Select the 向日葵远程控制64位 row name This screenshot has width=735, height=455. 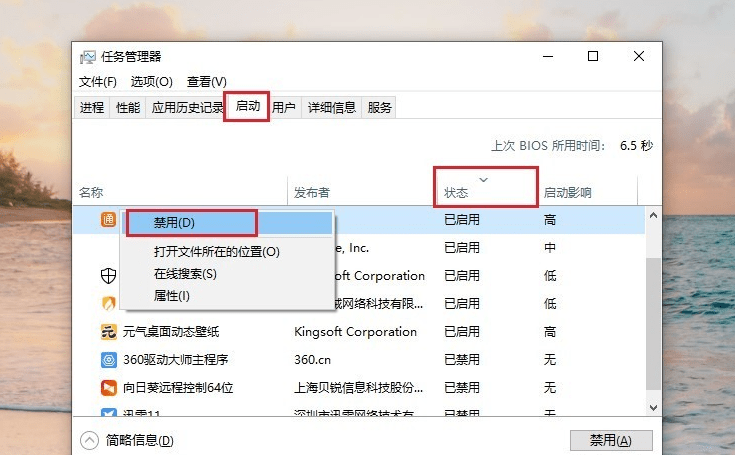click(x=178, y=388)
